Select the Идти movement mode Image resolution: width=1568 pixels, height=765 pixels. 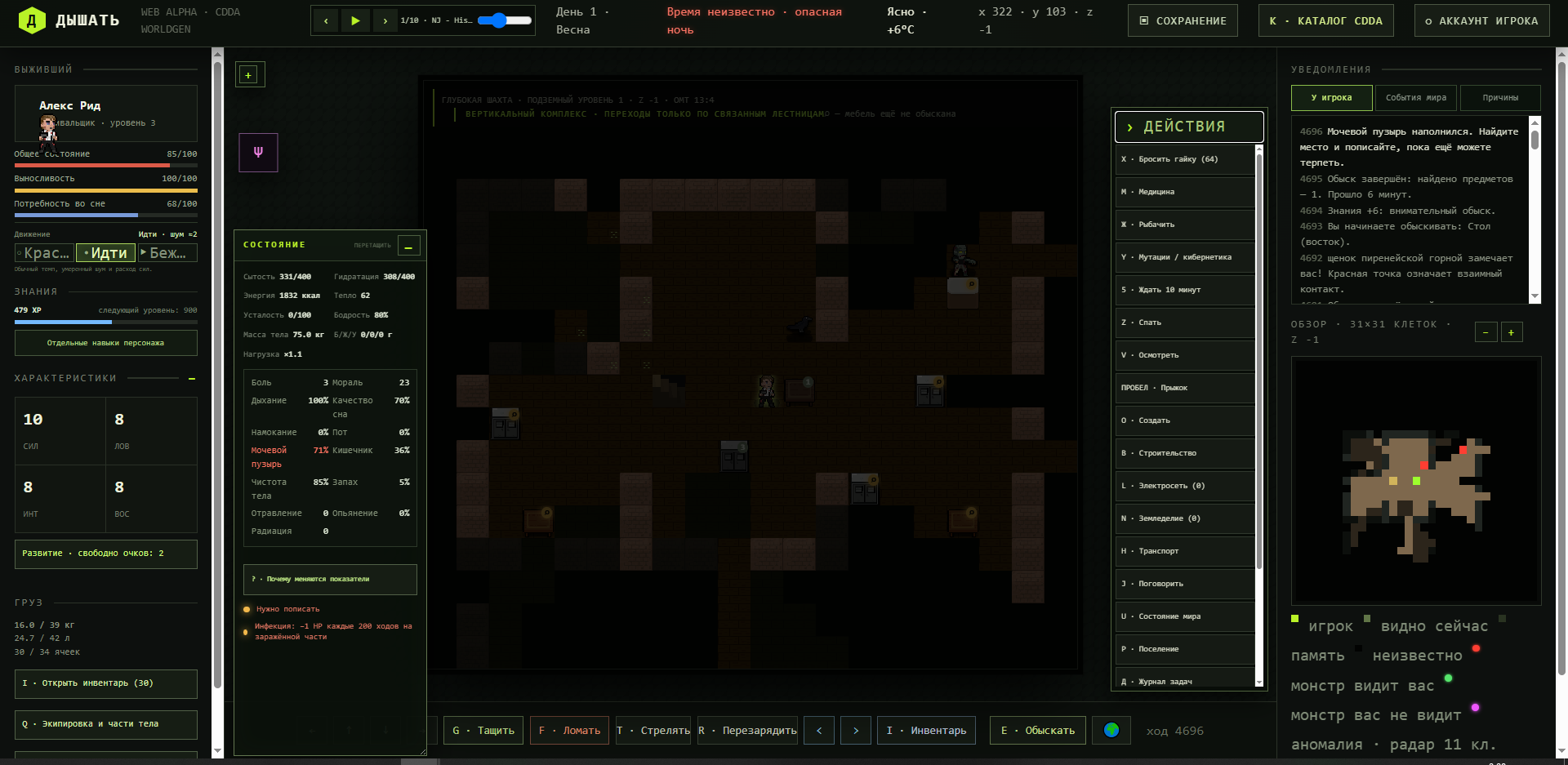pos(106,253)
